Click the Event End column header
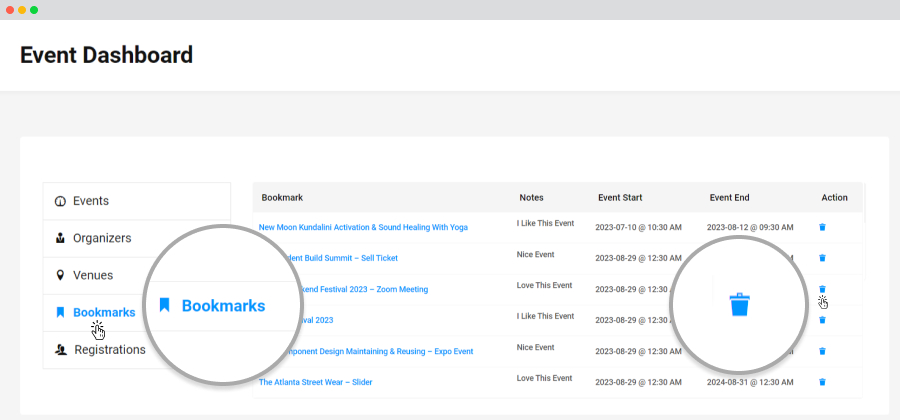This screenshot has height=420, width=900. 730,197
